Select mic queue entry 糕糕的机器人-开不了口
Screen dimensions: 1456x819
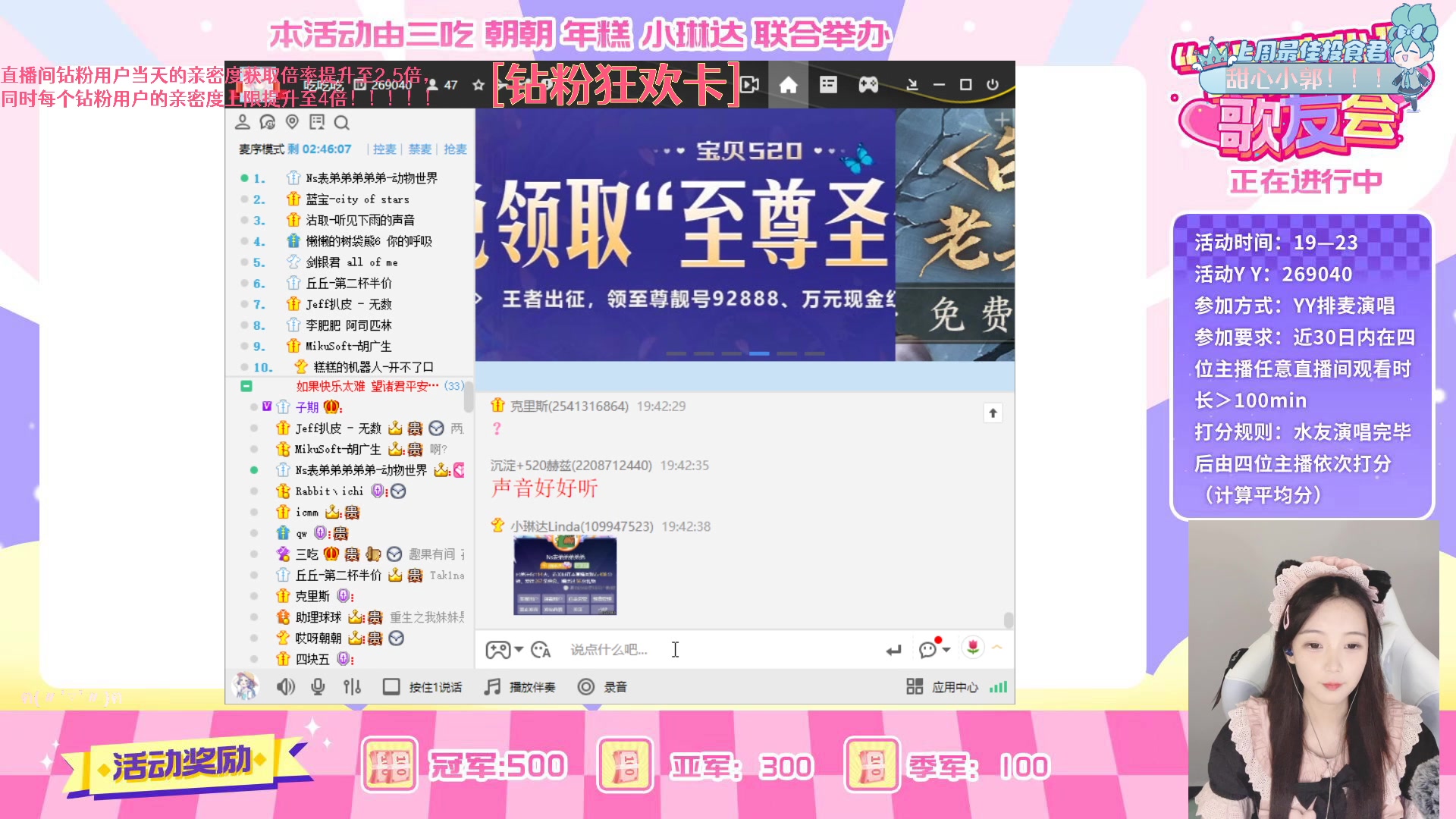[350, 367]
